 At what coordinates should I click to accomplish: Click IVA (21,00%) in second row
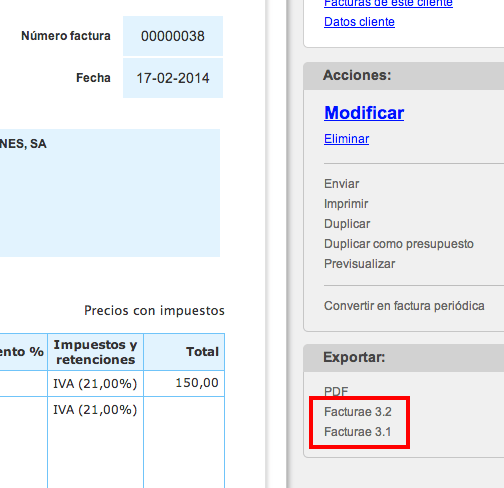tap(95, 410)
